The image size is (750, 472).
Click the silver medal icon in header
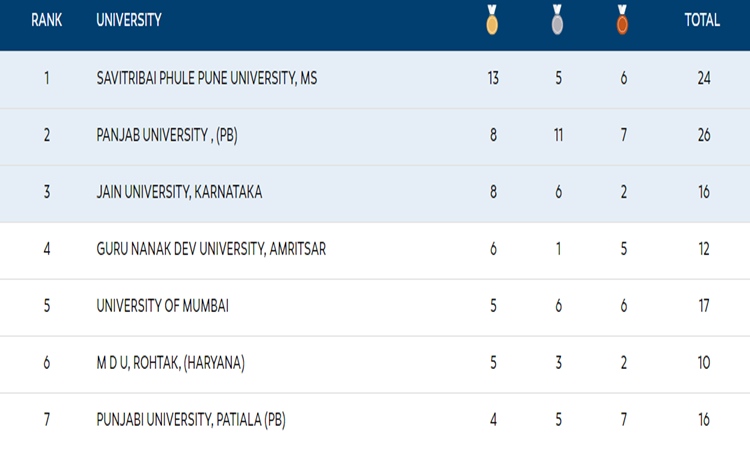(557, 20)
